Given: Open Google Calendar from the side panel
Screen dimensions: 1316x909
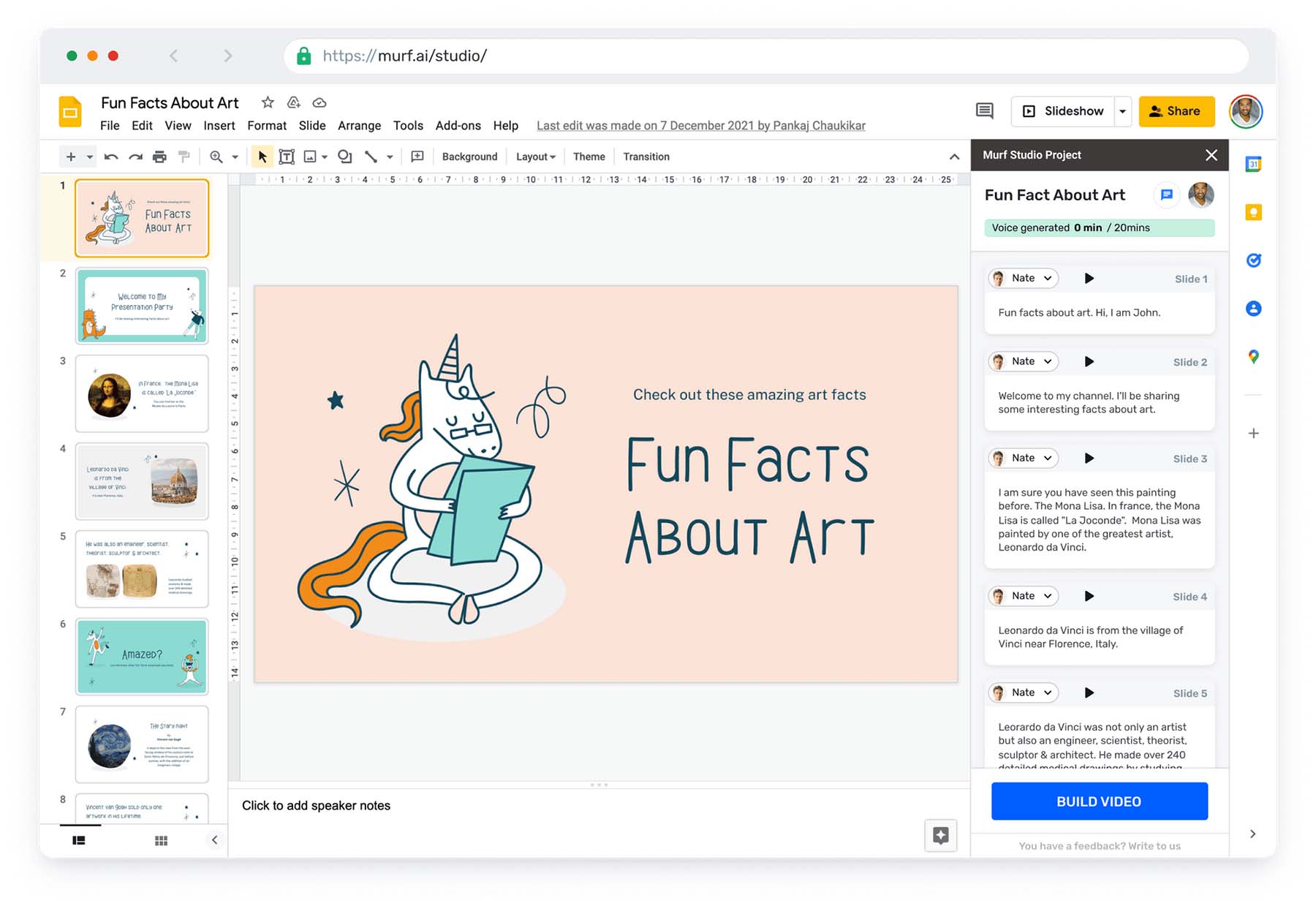Looking at the screenshot, I should tap(1253, 165).
